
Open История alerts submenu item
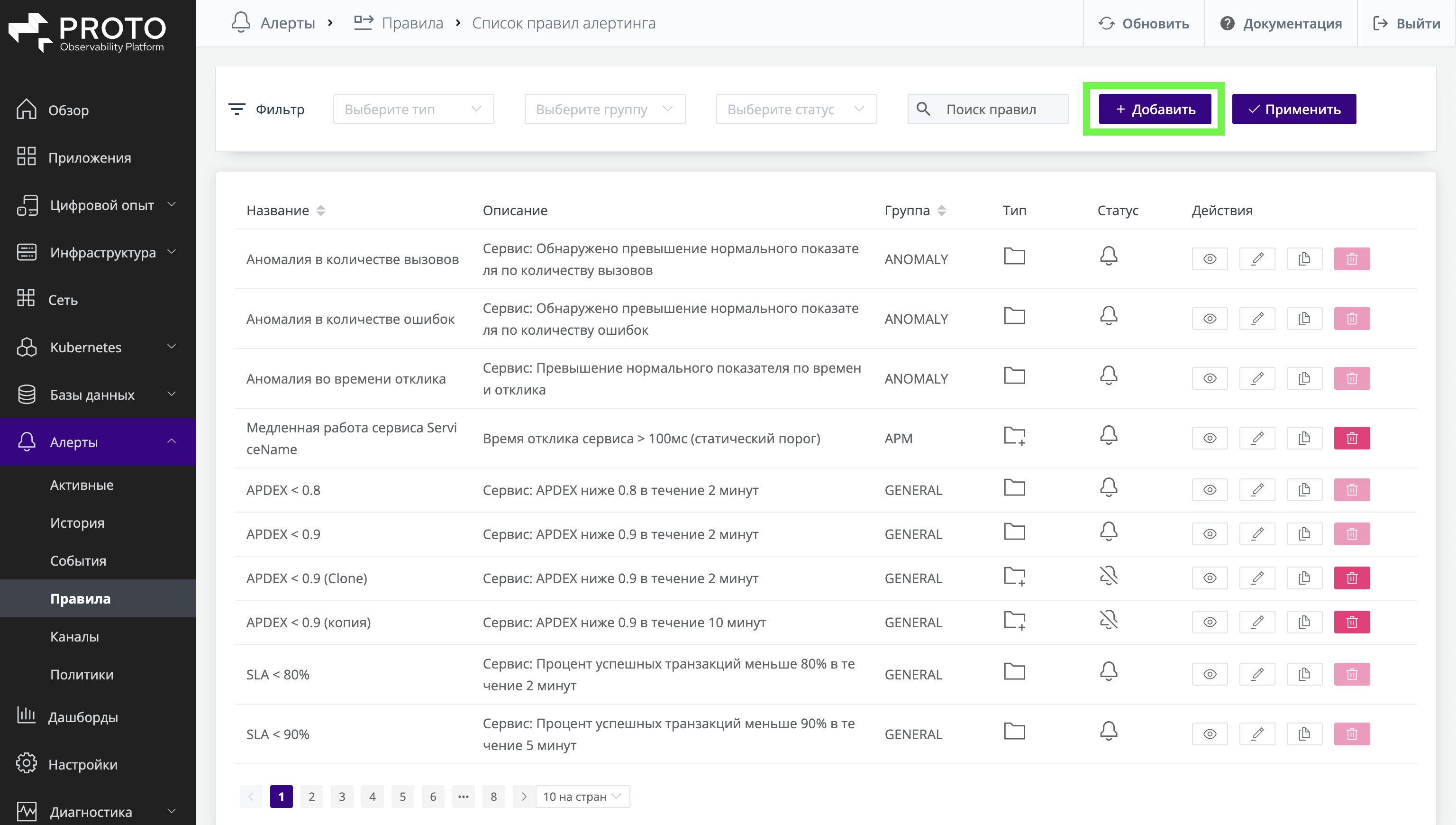point(99,522)
